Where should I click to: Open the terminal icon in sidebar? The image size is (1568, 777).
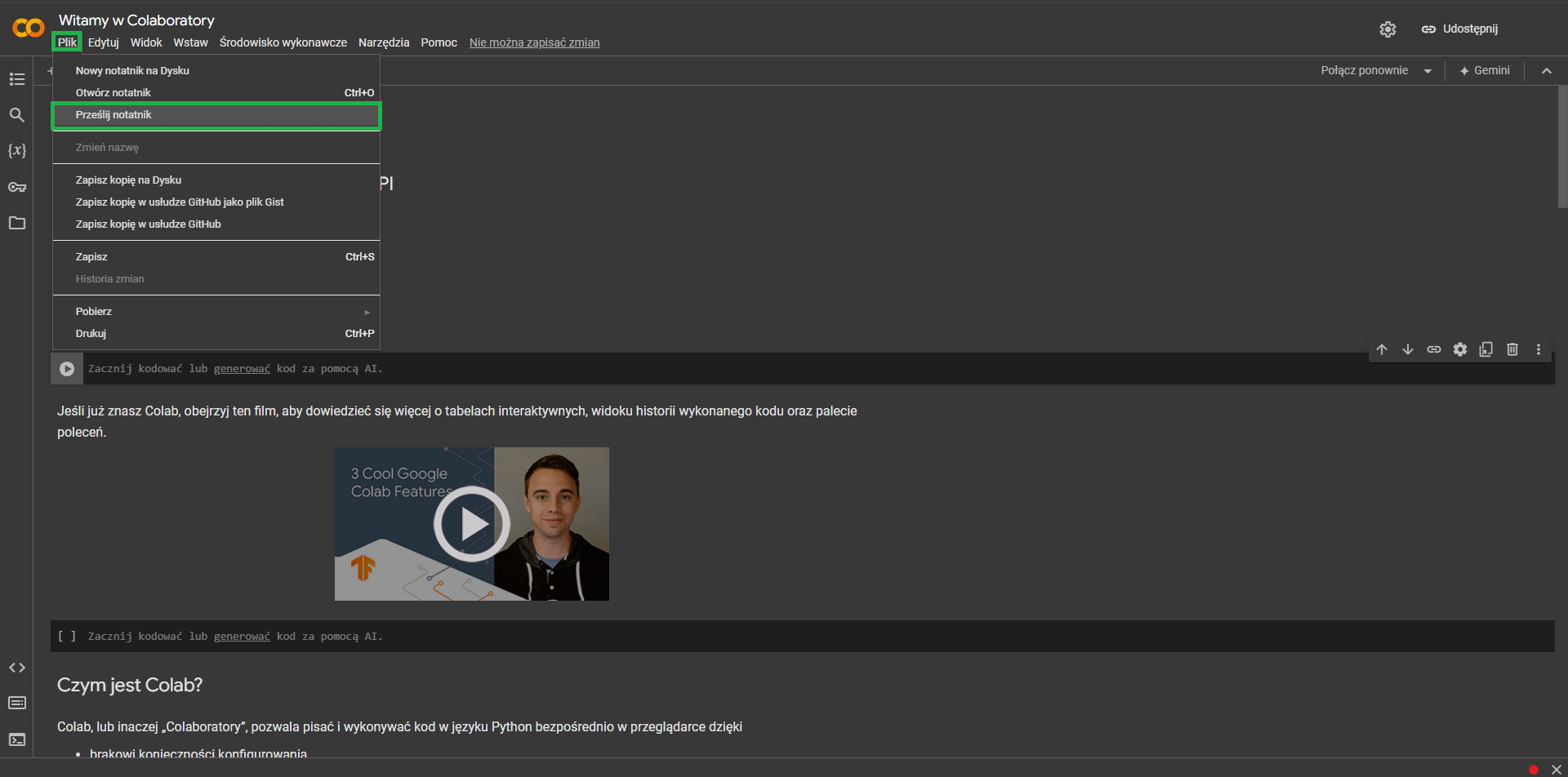pos(17,739)
